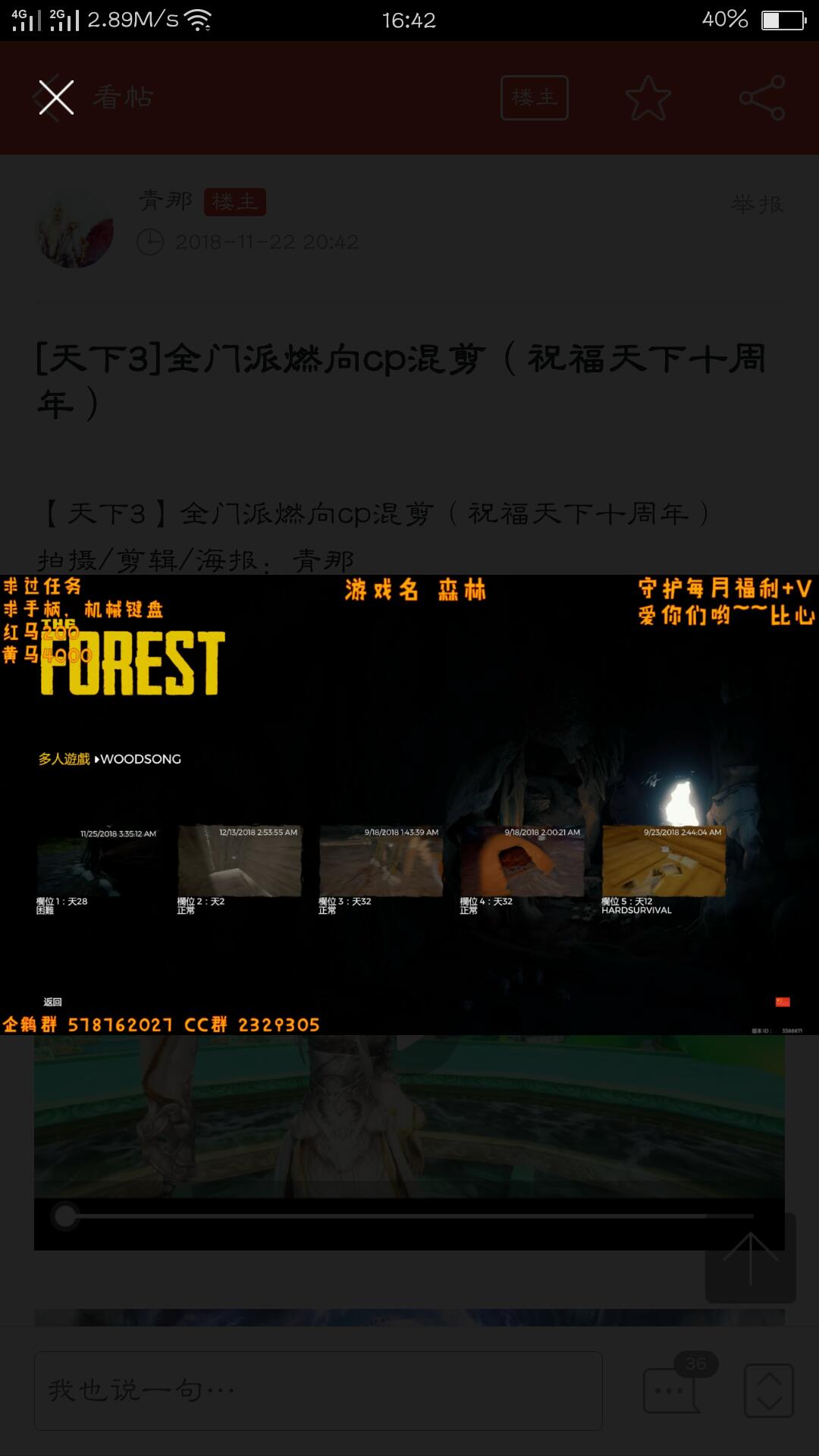Toggle the 楼主 only filter button
Image resolution: width=819 pixels, height=1456 pixels.
[534, 98]
